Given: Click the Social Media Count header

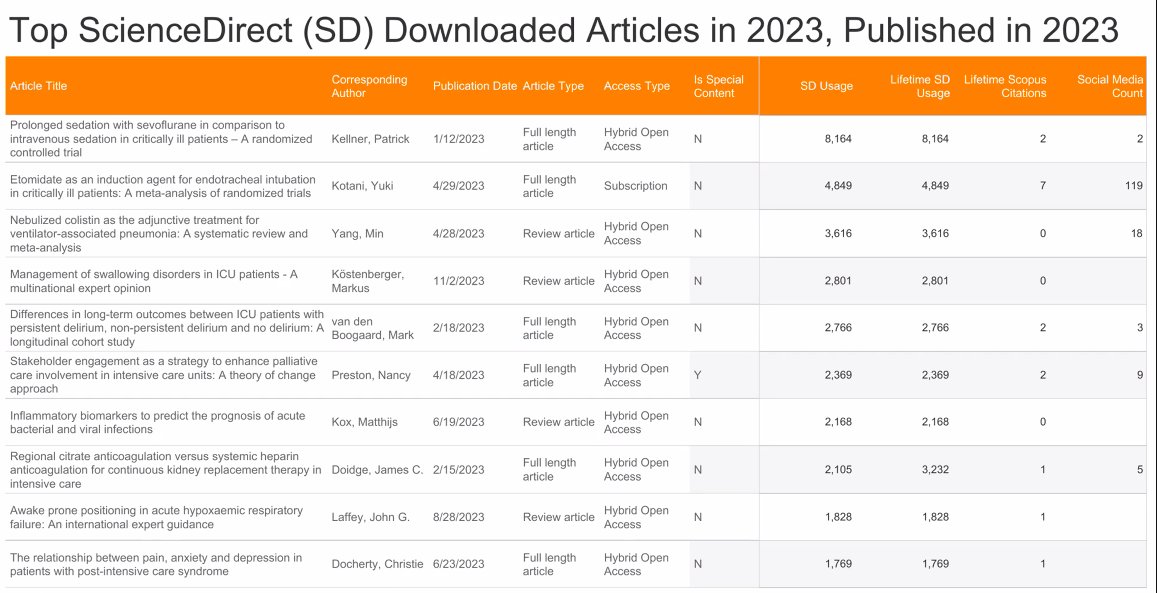Looking at the screenshot, I should coord(1111,86).
